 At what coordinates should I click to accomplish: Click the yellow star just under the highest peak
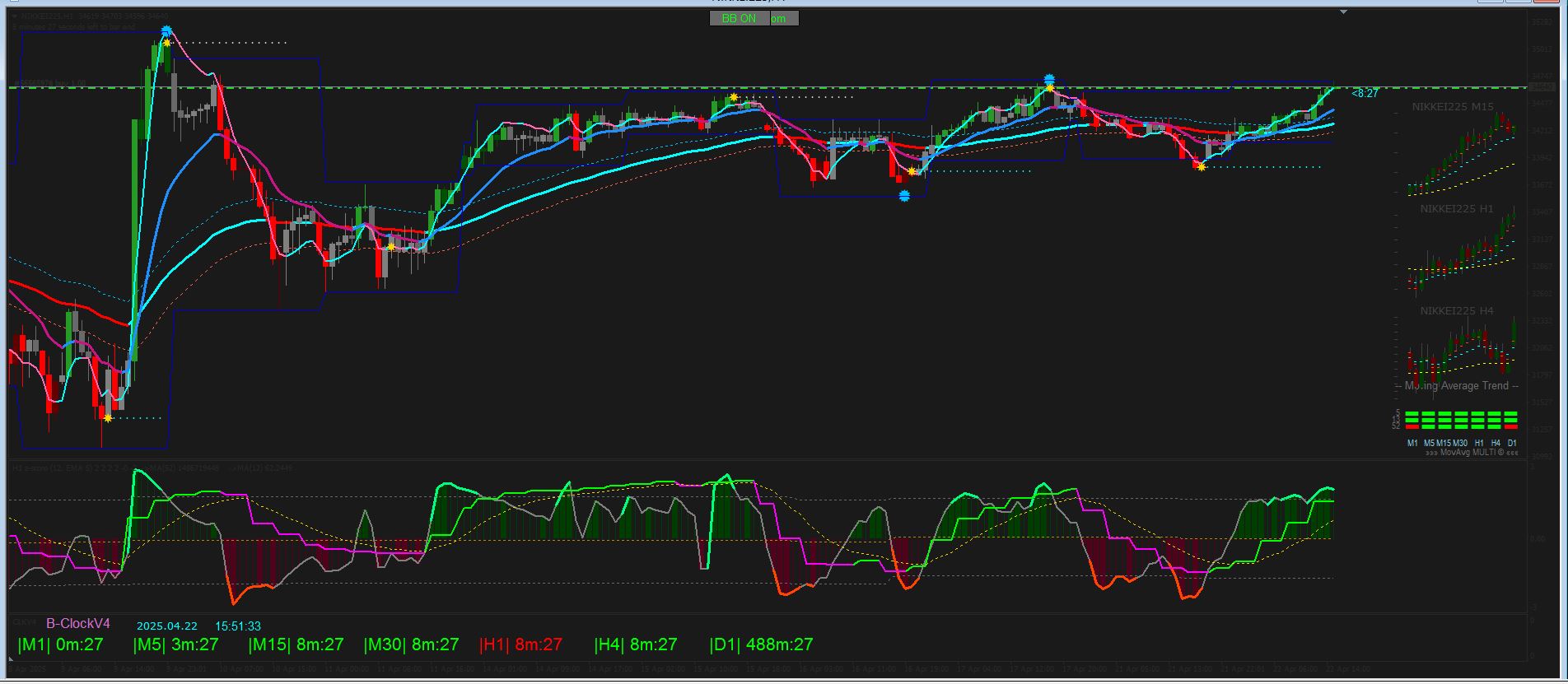tap(167, 43)
